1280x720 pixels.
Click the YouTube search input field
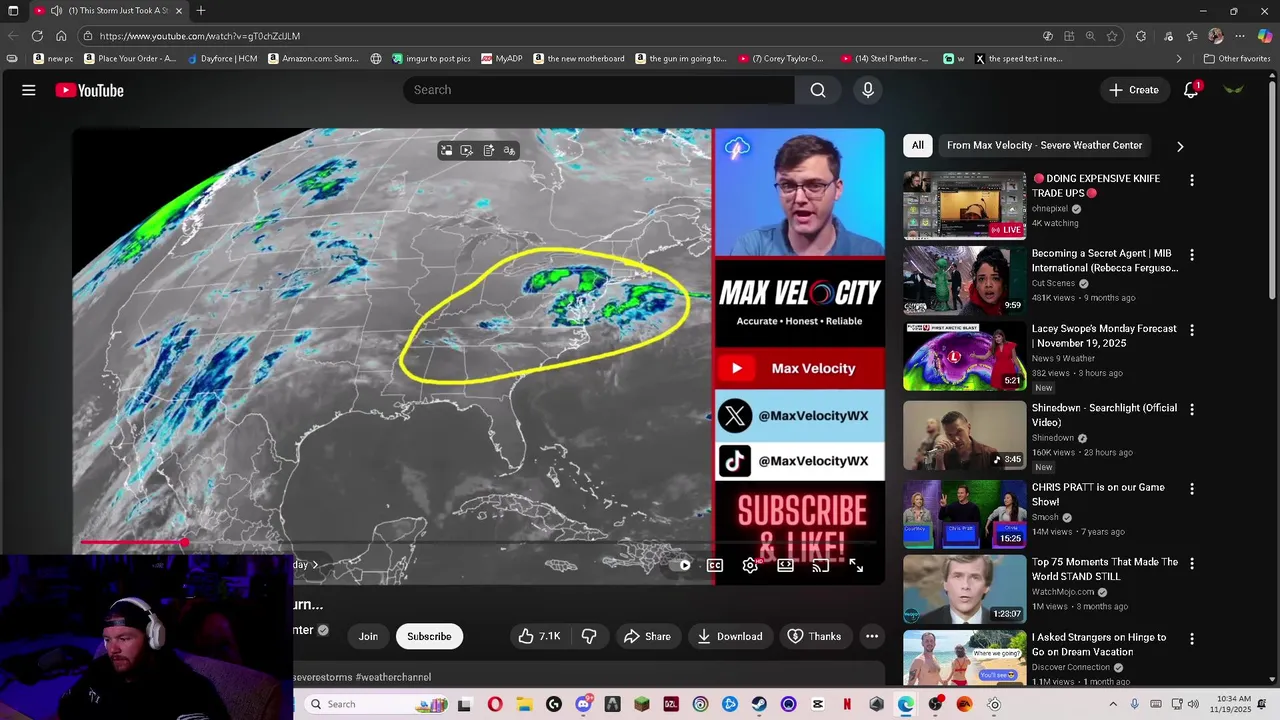599,90
